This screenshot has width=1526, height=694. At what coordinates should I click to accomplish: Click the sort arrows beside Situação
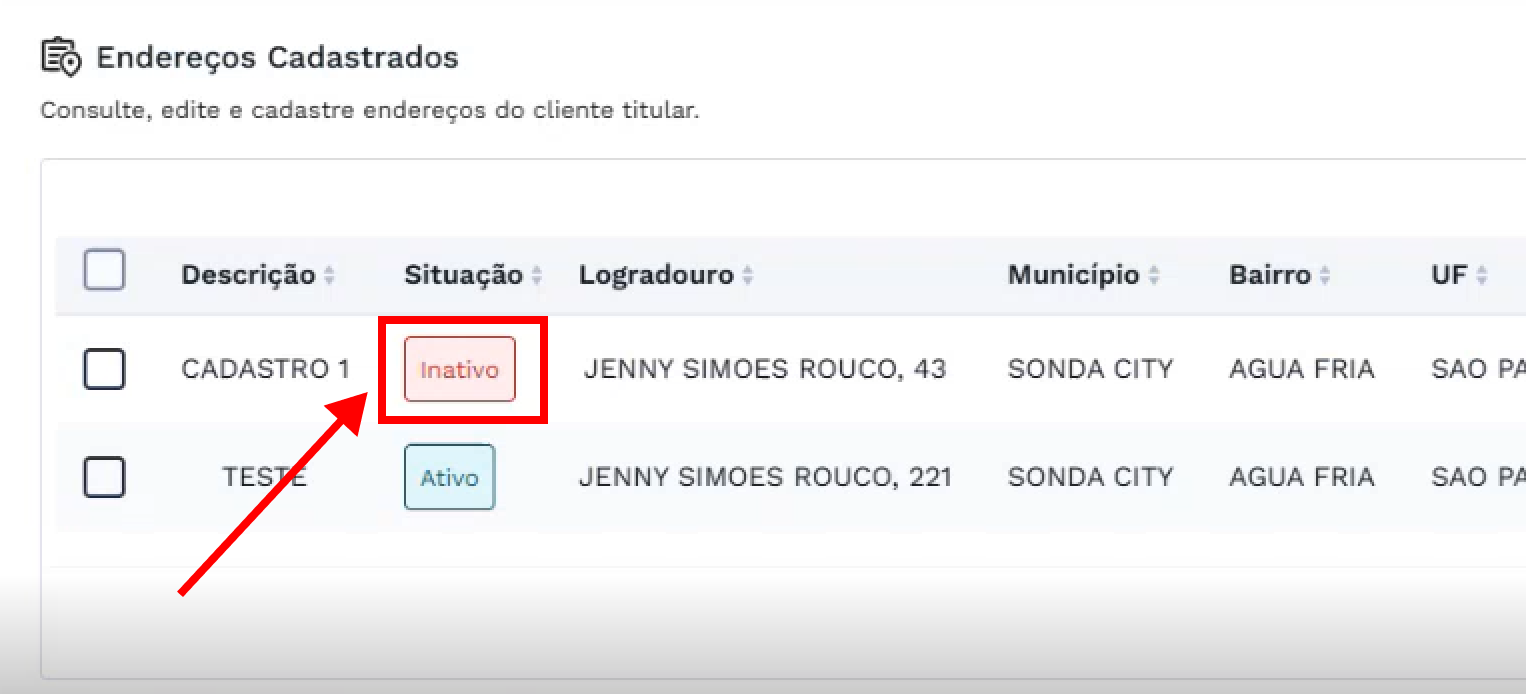(537, 276)
